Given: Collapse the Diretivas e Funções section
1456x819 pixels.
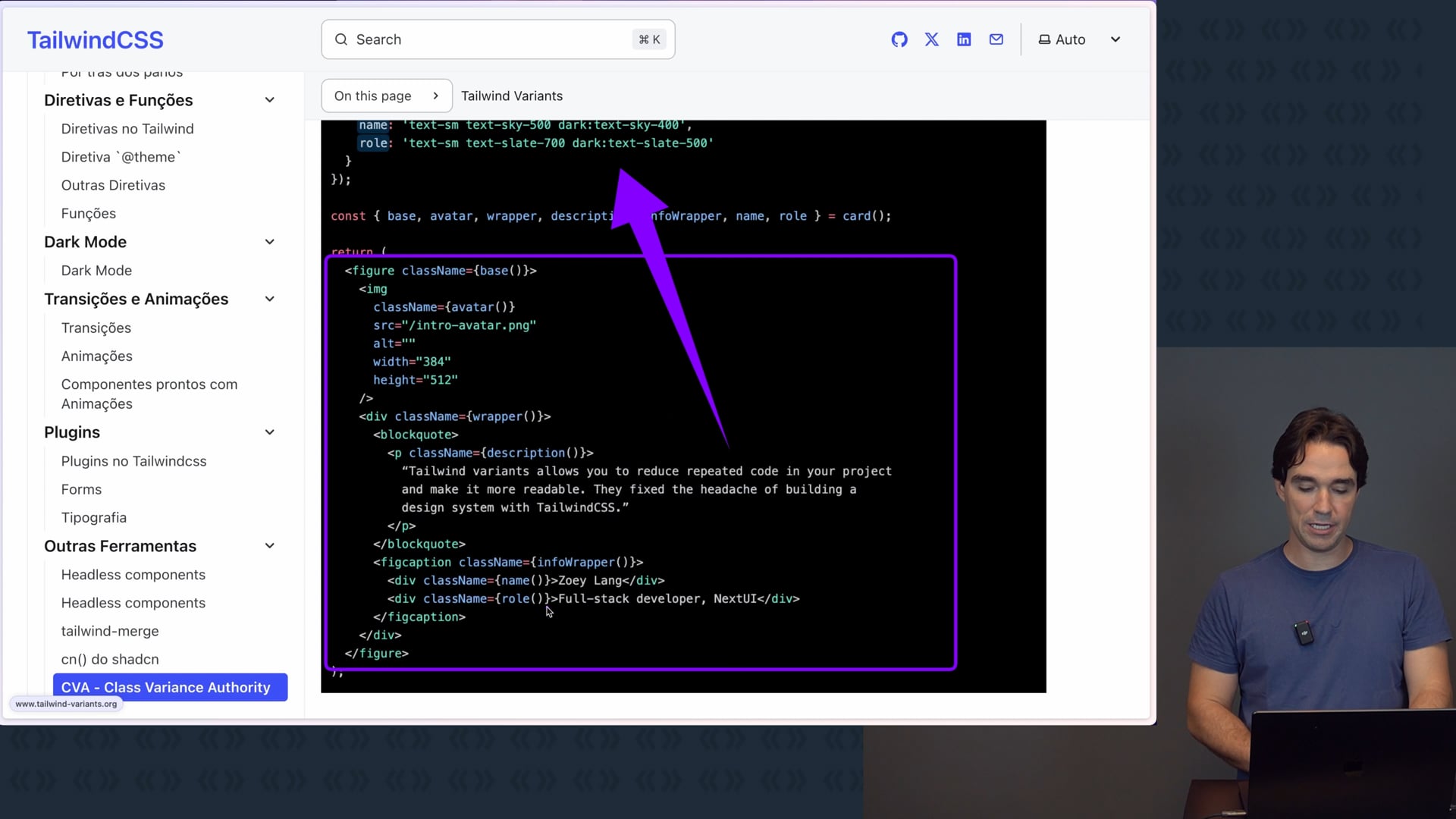Looking at the screenshot, I should [x=269, y=100].
